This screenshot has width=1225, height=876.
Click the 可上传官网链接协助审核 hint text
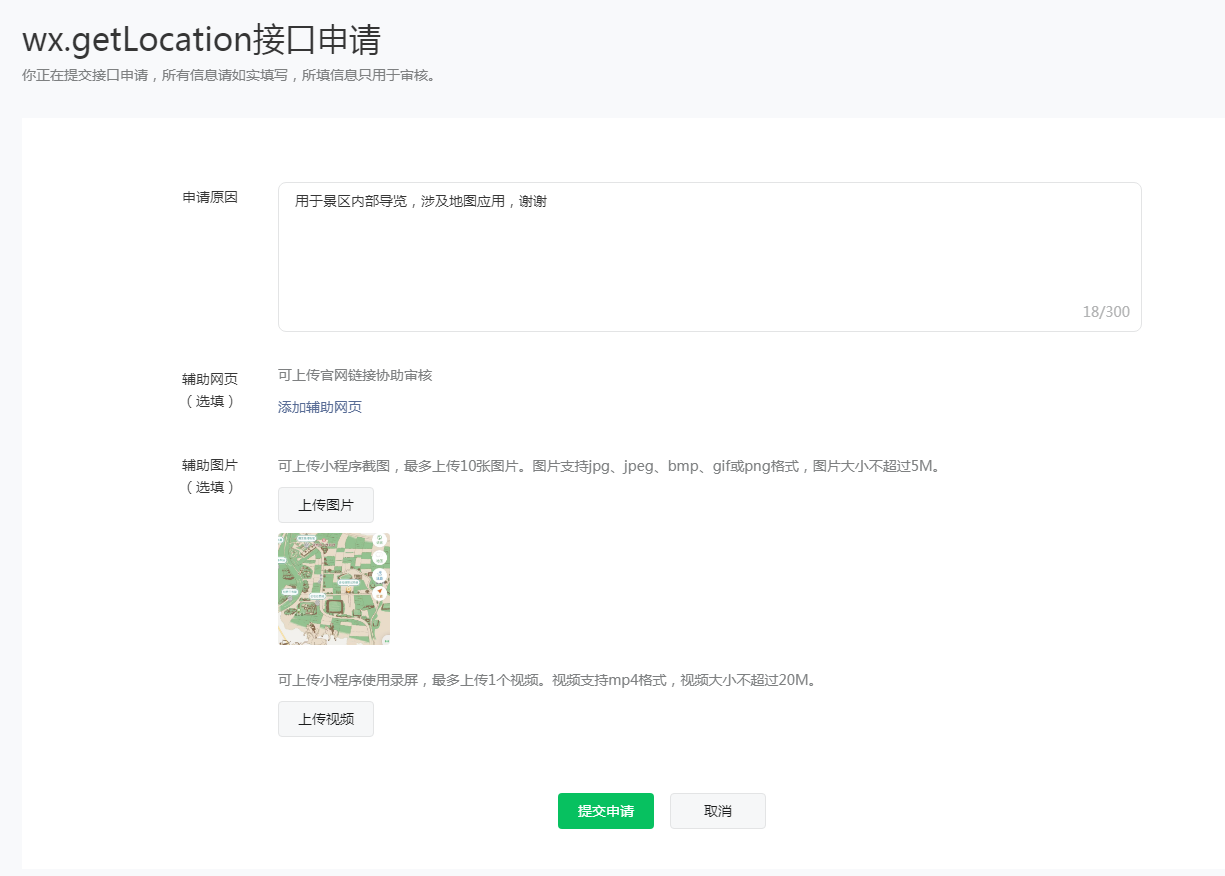[355, 375]
